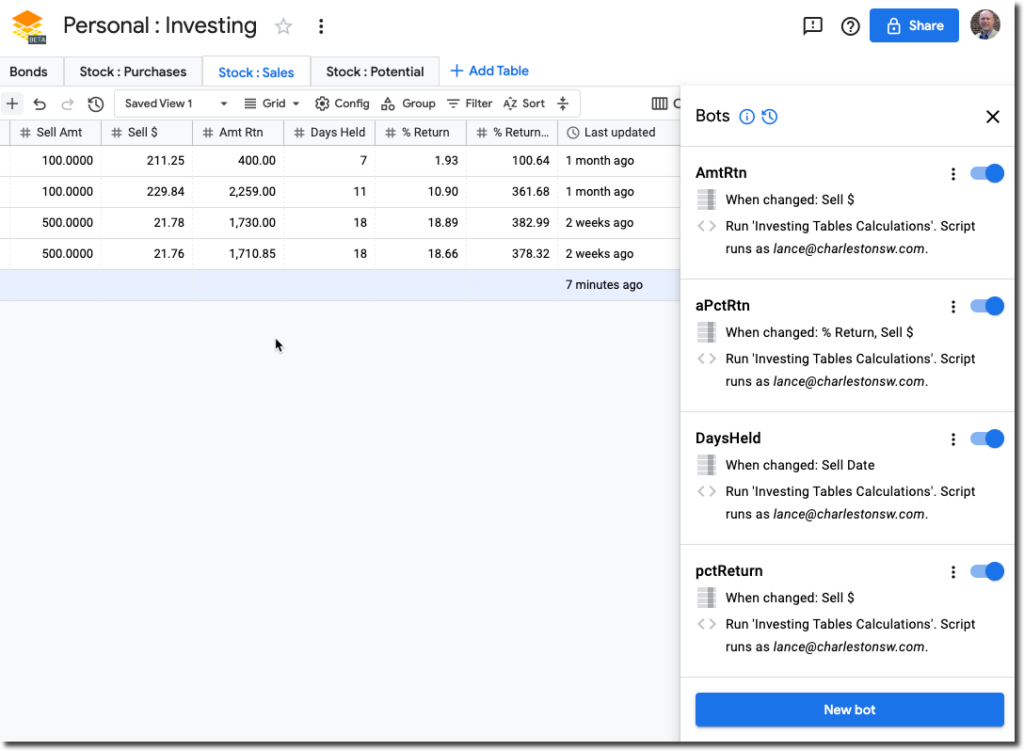Click the row height adjust icon
This screenshot has width=1024, height=751.
[563, 104]
